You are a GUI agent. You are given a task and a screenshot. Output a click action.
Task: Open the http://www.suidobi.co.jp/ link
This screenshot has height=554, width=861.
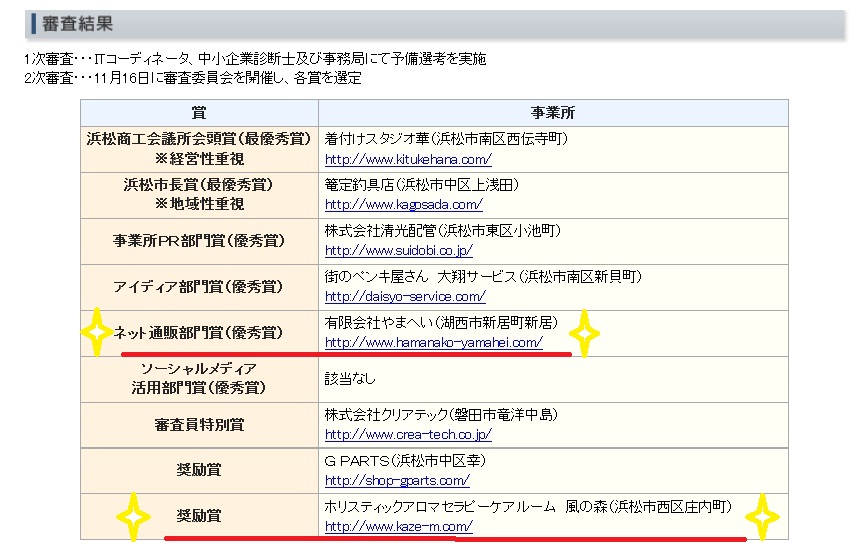point(399,251)
